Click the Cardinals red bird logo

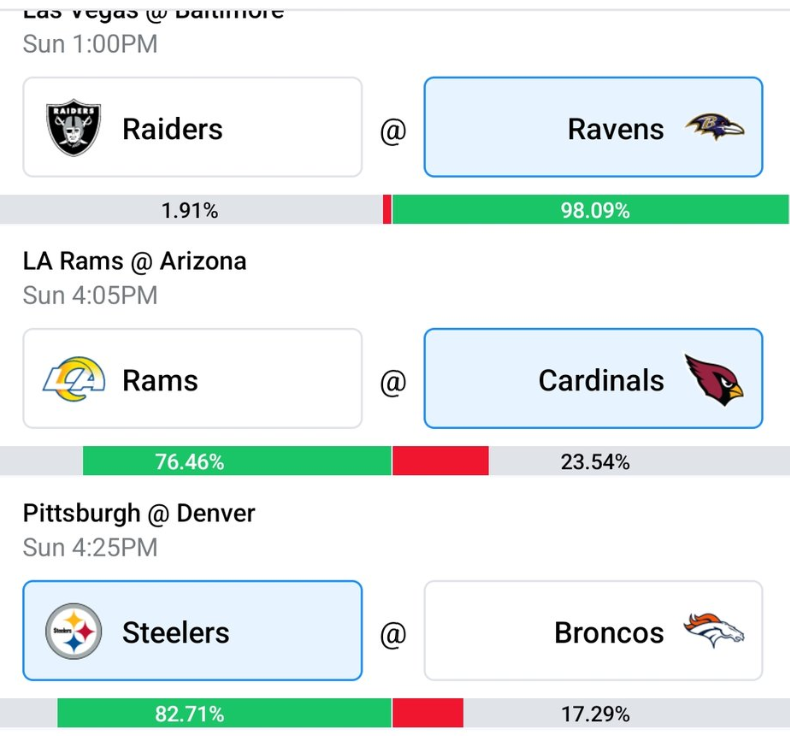715,379
